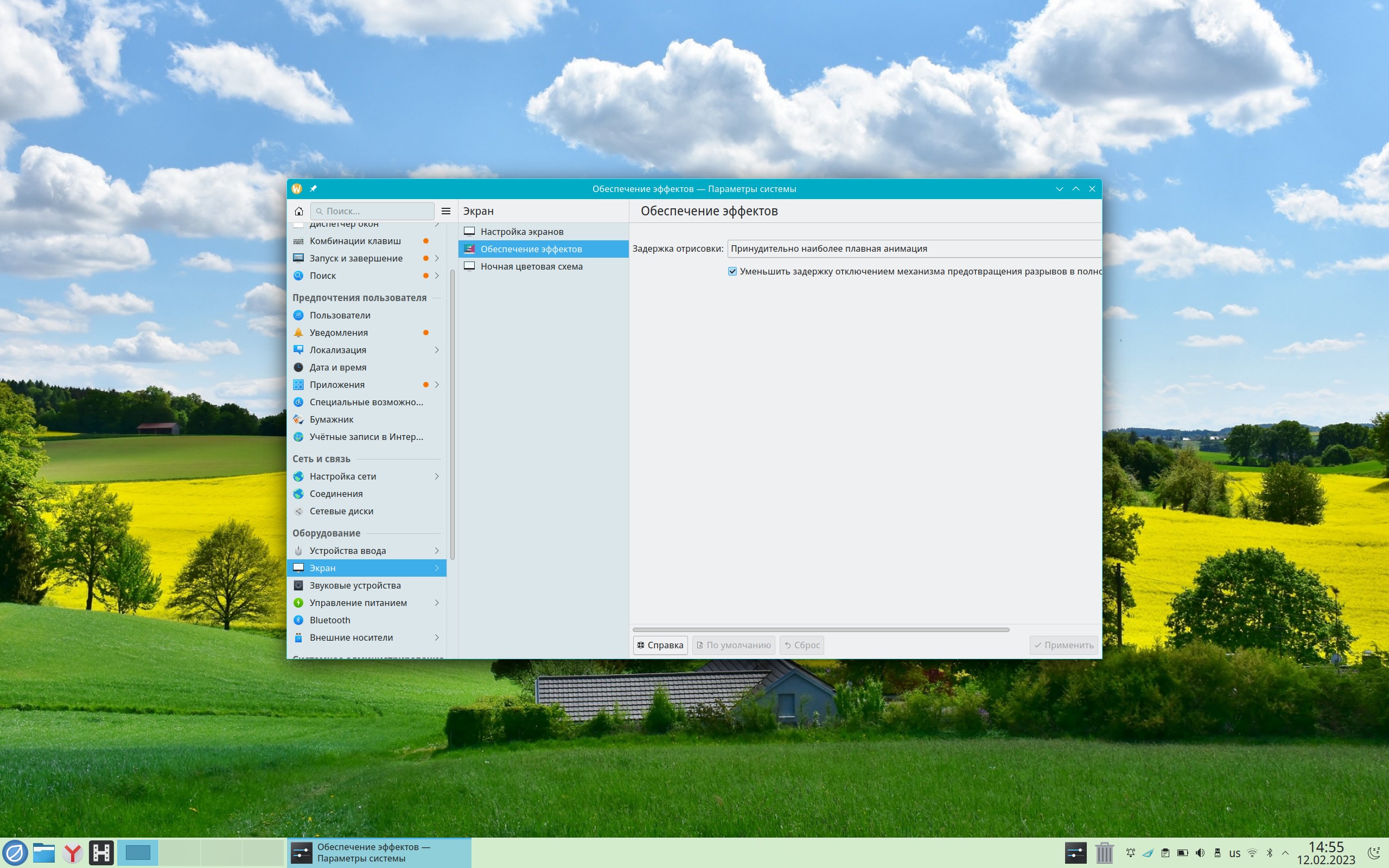Viewport: 1389px width, 868px height.
Task: Click the Применить button
Action: tap(1063, 645)
